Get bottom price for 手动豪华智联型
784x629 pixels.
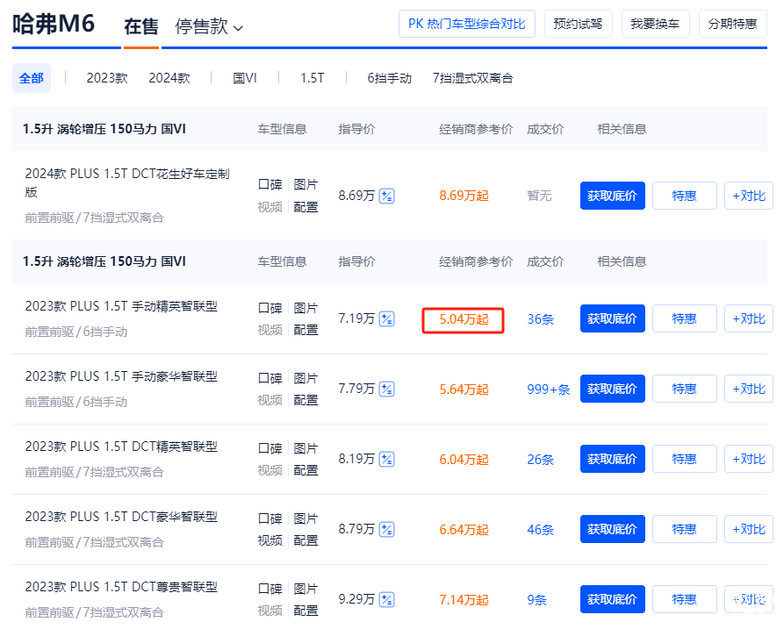coord(612,389)
